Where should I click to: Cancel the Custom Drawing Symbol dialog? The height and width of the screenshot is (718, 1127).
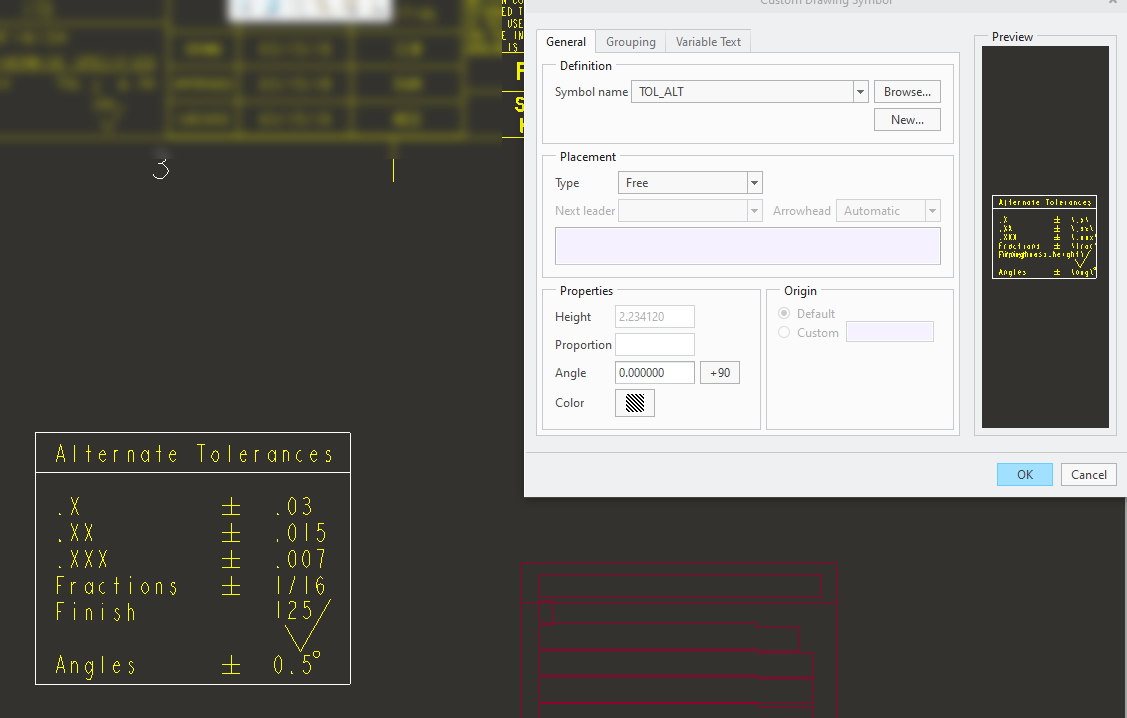[x=1088, y=474]
